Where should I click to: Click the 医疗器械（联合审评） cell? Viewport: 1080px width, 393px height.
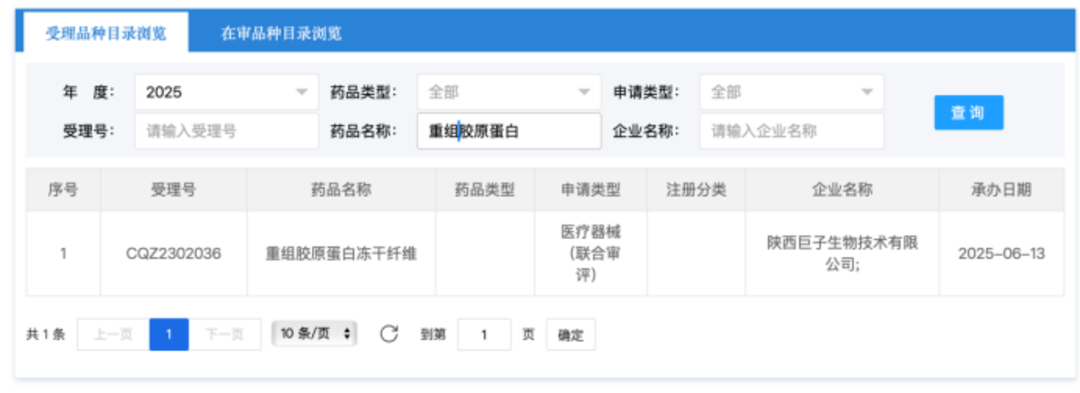[590, 253]
